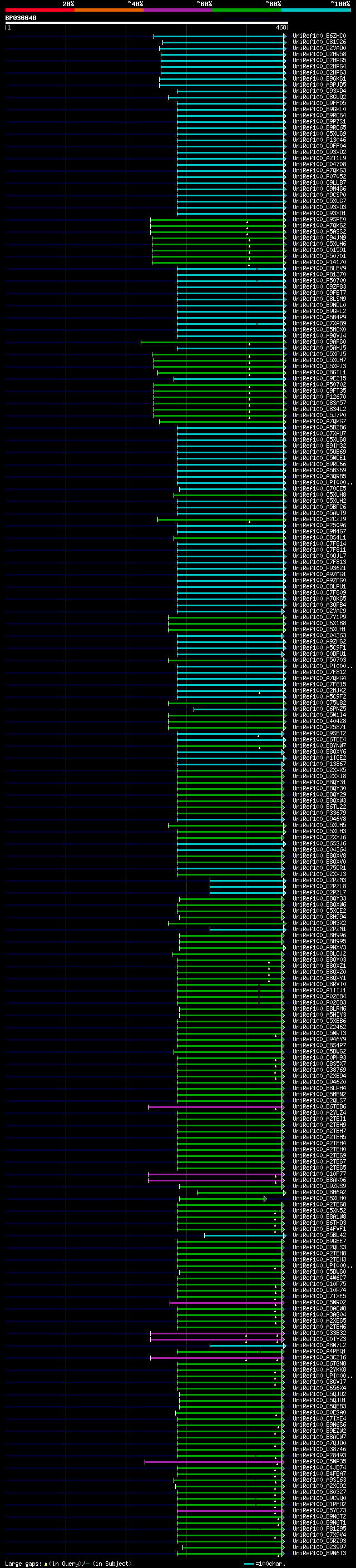Select hit label UniRef100_Q9FF05

319,103
